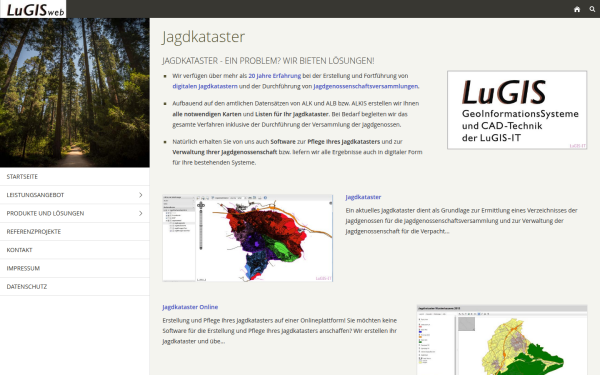Screen dimensions: 600x375
Task: Click the 'Jagdkataster' page title
Action: (x=203, y=37)
